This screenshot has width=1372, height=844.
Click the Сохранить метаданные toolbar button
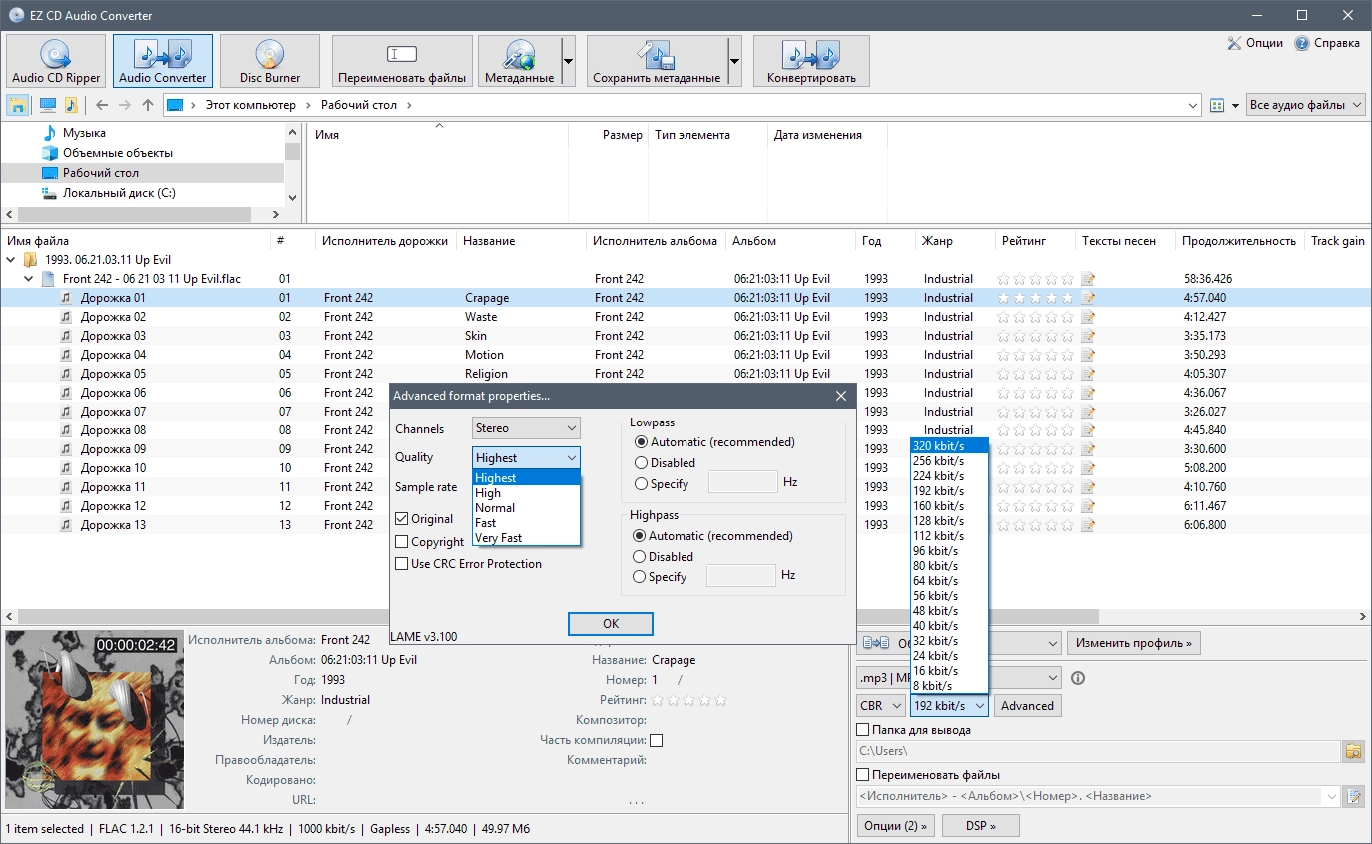point(656,61)
